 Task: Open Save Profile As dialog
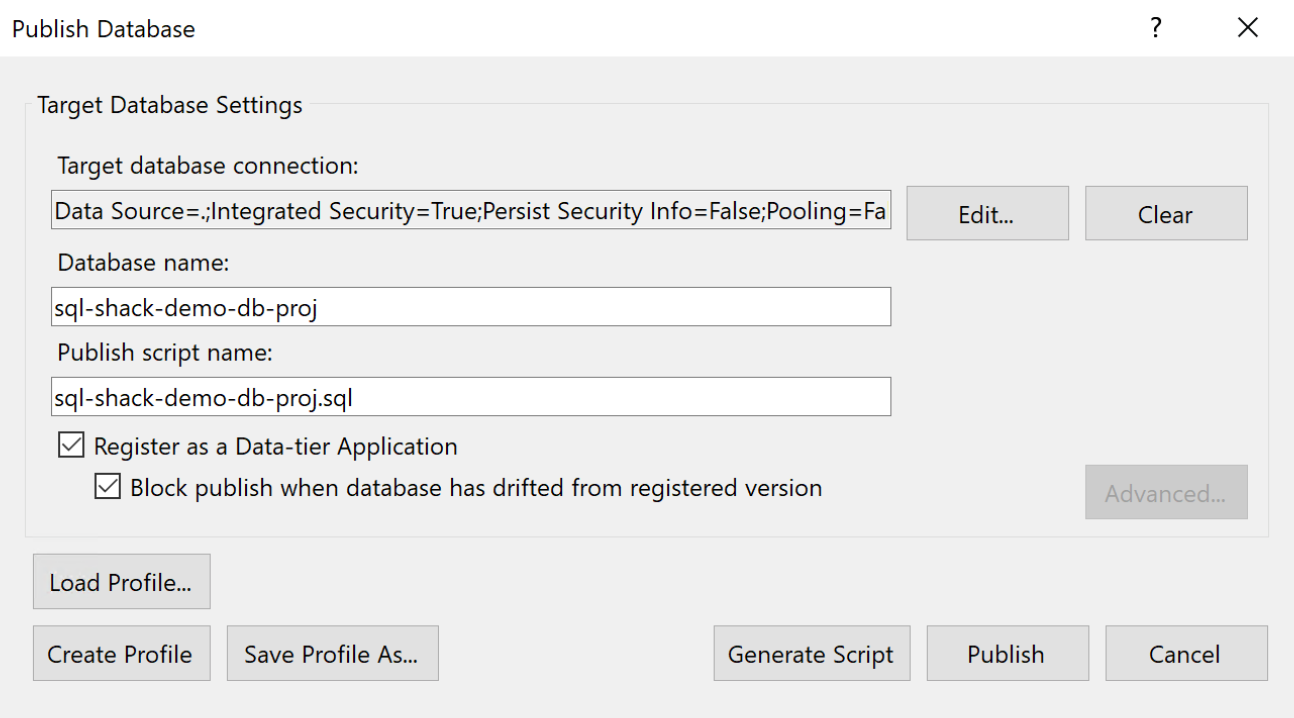pos(332,653)
